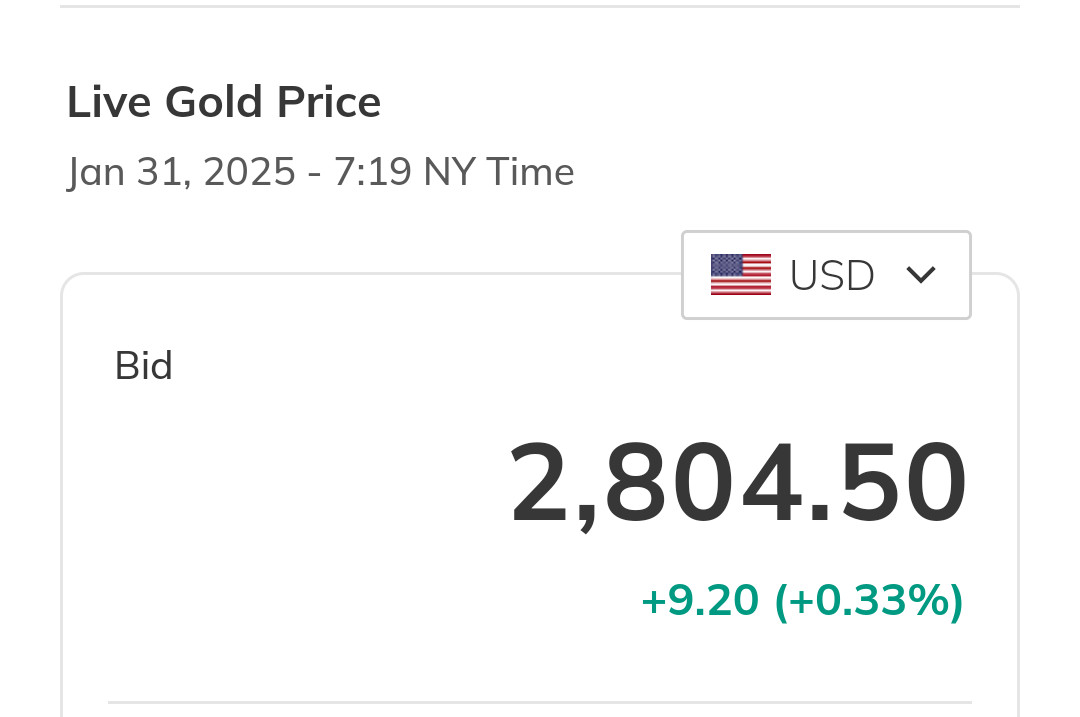Expand the currency chevron arrow
The height and width of the screenshot is (717, 1080).
tap(920, 275)
